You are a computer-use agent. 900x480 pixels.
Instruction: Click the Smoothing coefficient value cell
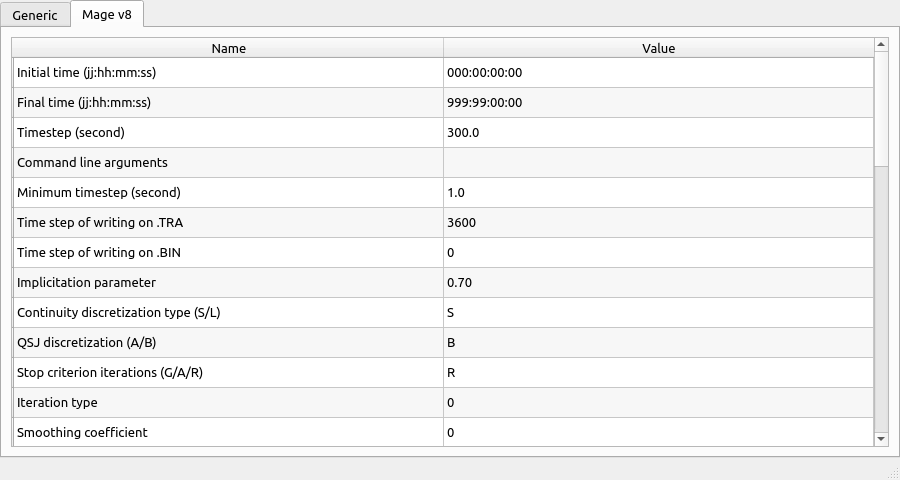tap(658, 433)
